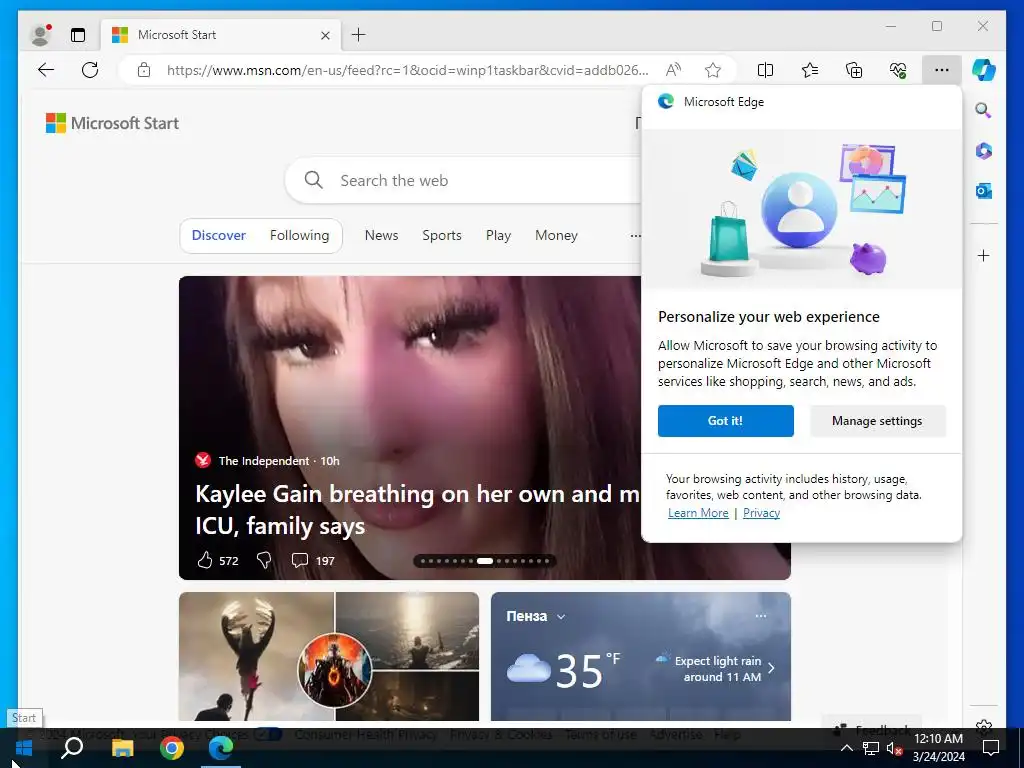1024x768 pixels.
Task: View site information lock icon
Action: pos(144,70)
